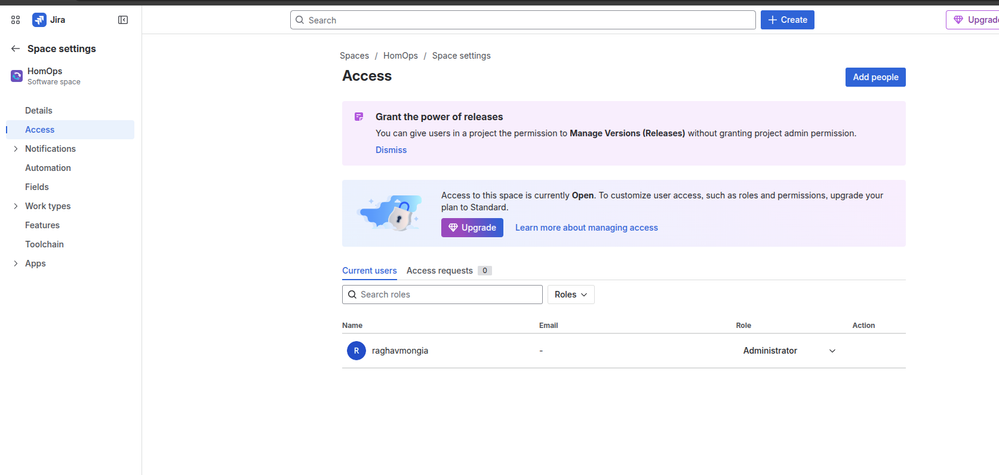Go to the Spaces breadcrumb
This screenshot has width=999, height=475.
pos(354,55)
